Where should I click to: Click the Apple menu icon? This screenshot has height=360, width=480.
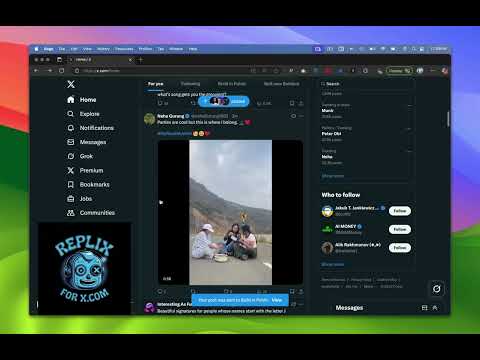pyautogui.click(x=36, y=49)
